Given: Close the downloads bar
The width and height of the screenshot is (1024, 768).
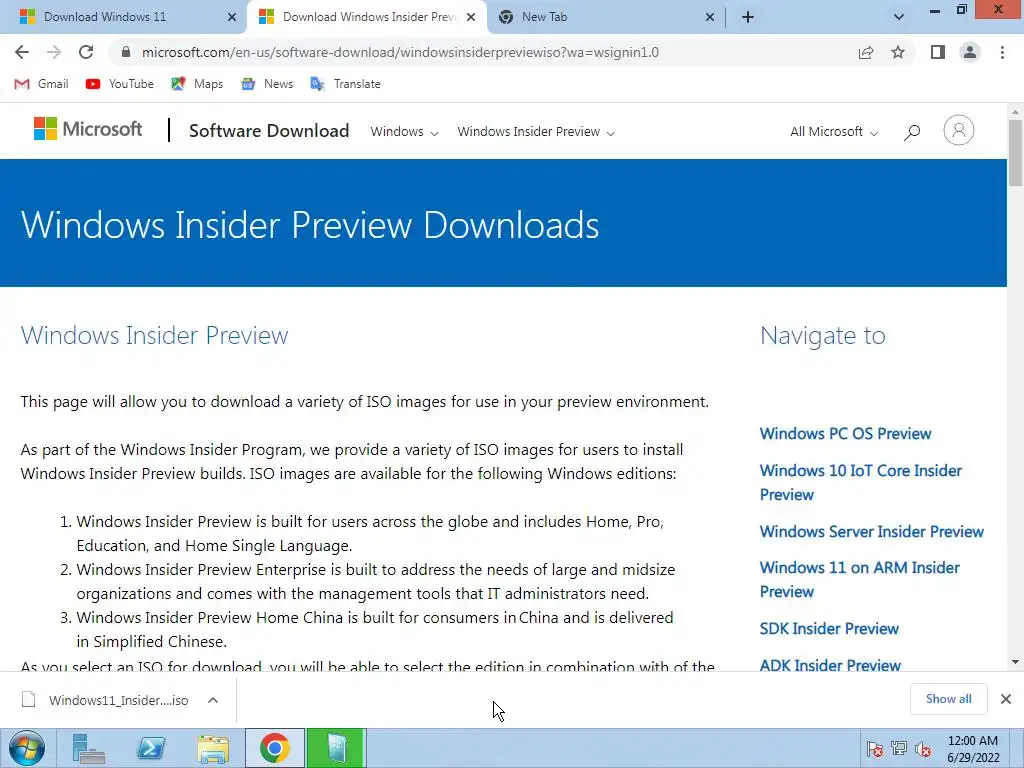Looking at the screenshot, I should [x=1006, y=699].
